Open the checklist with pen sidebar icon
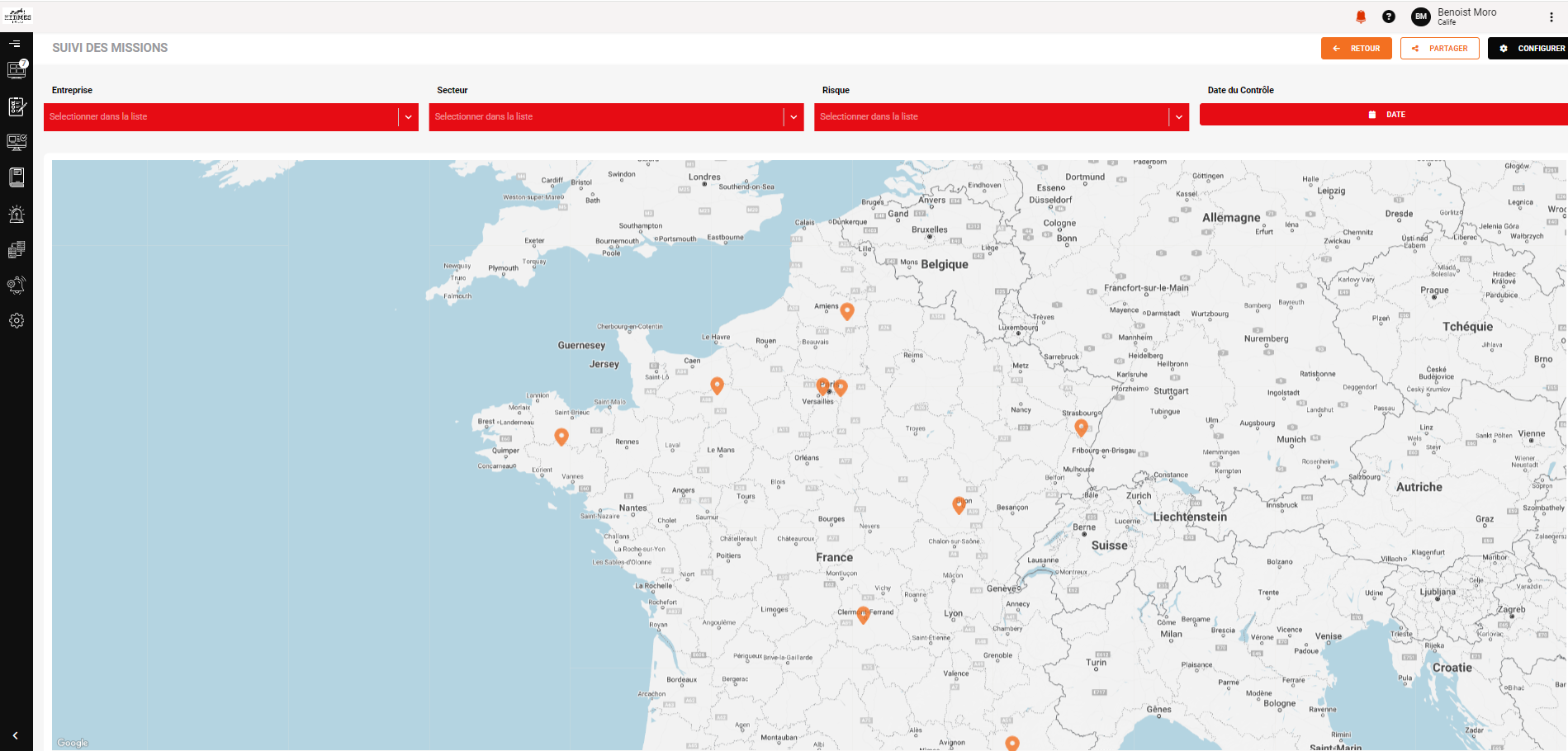Image resolution: width=1568 pixels, height=751 pixels. pos(17,106)
